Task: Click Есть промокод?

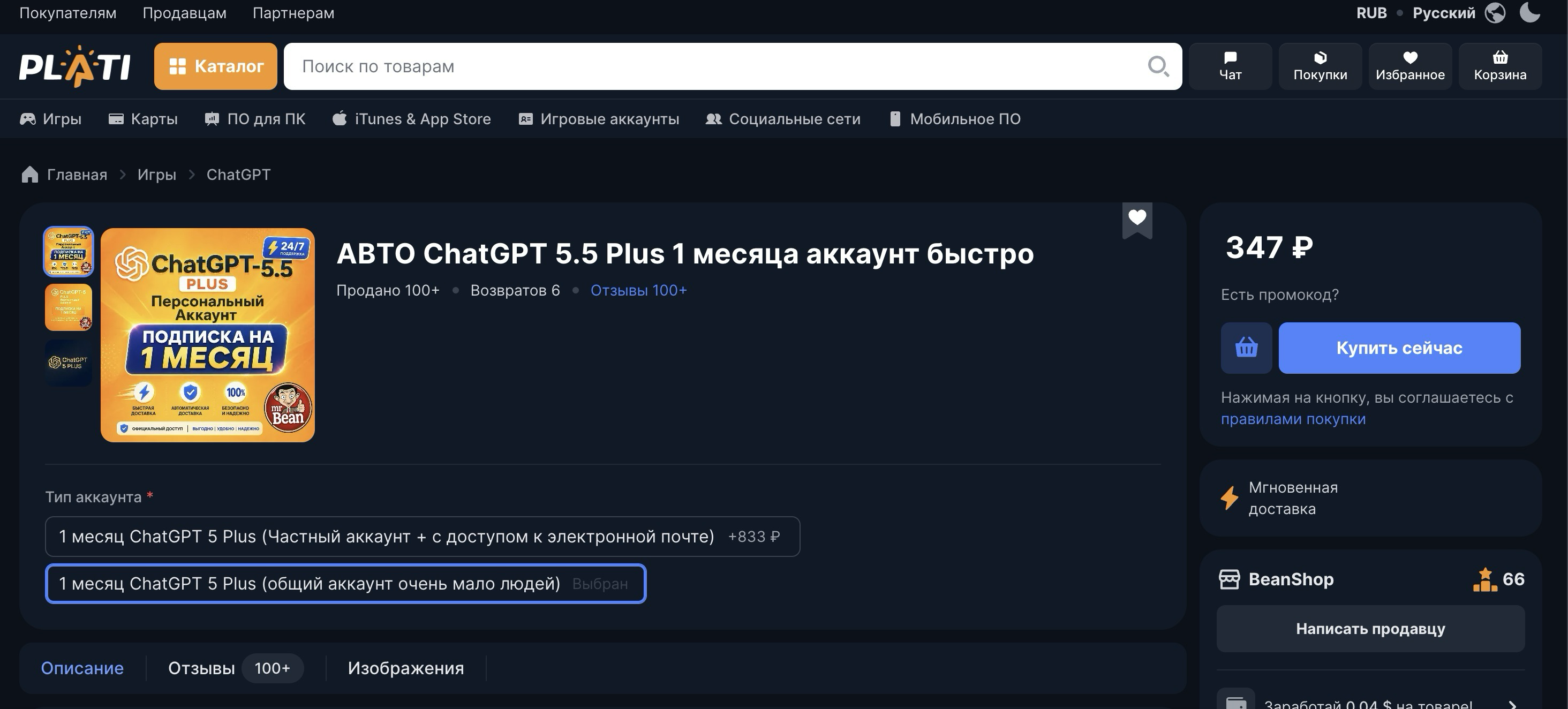Action: (x=1279, y=295)
